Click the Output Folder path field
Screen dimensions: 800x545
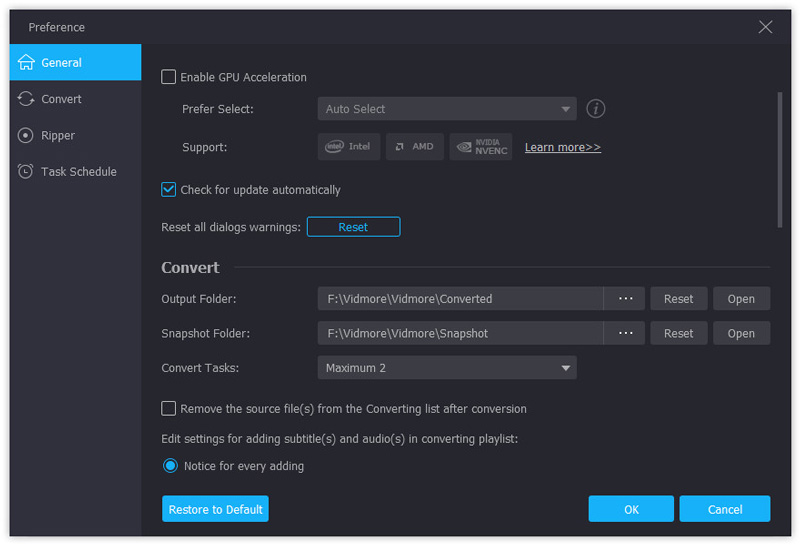460,299
